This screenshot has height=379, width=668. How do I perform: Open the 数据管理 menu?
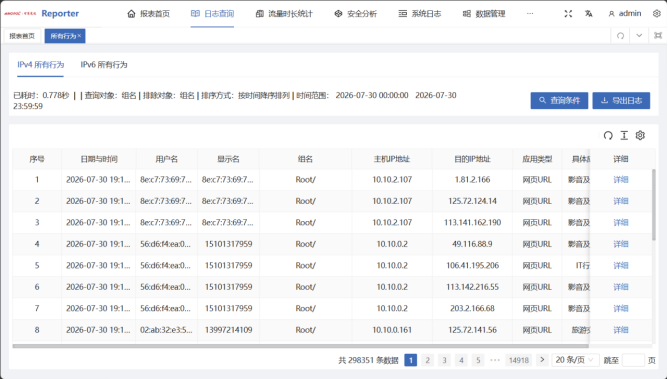(484, 14)
